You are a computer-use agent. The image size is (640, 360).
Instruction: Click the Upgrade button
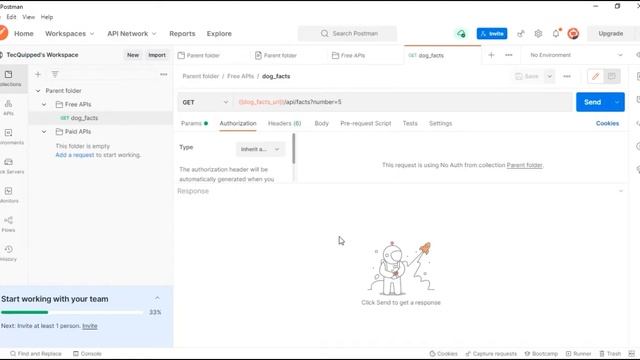611,33
